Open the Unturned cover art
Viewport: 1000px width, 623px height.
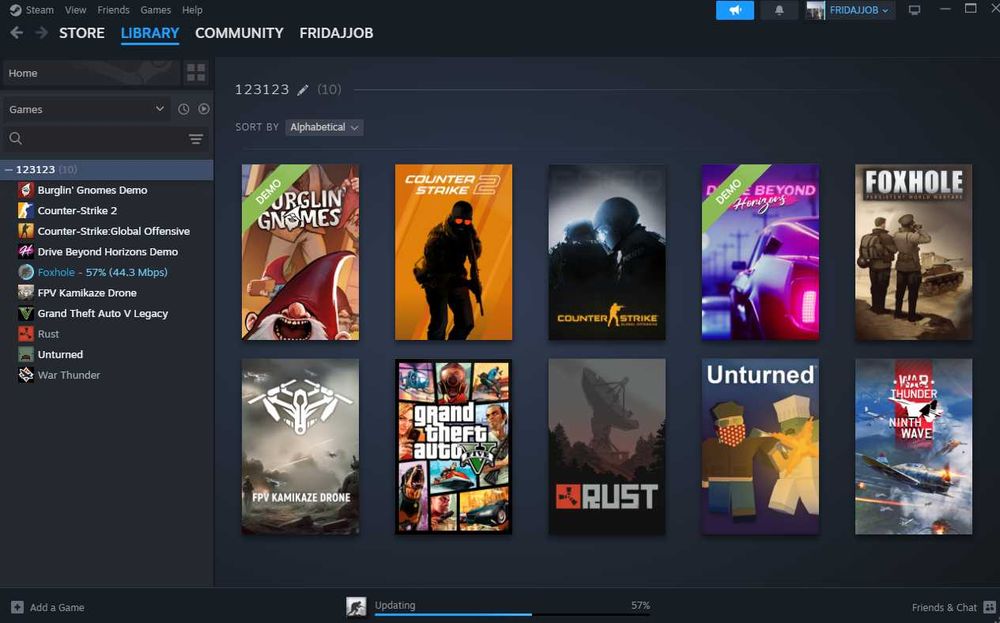pyautogui.click(x=760, y=446)
